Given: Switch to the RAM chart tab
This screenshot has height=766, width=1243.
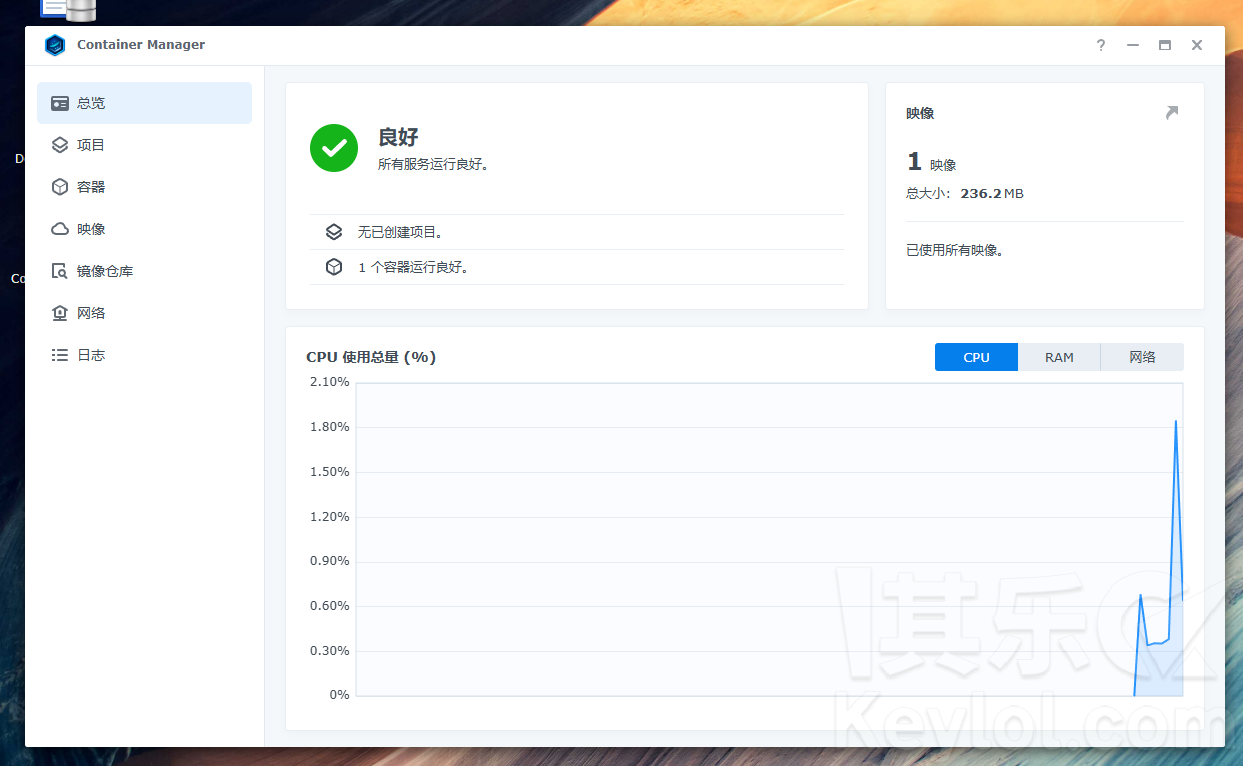Looking at the screenshot, I should 1059,357.
